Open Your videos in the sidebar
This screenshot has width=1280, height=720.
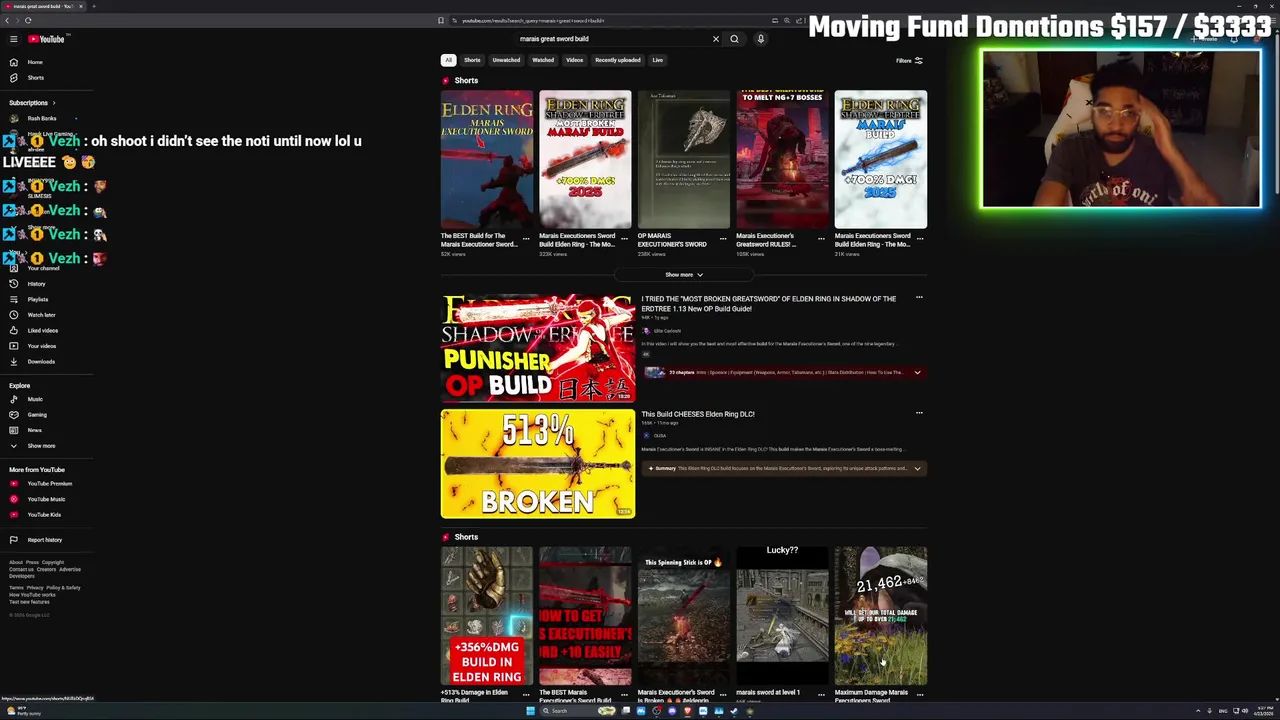(x=41, y=346)
